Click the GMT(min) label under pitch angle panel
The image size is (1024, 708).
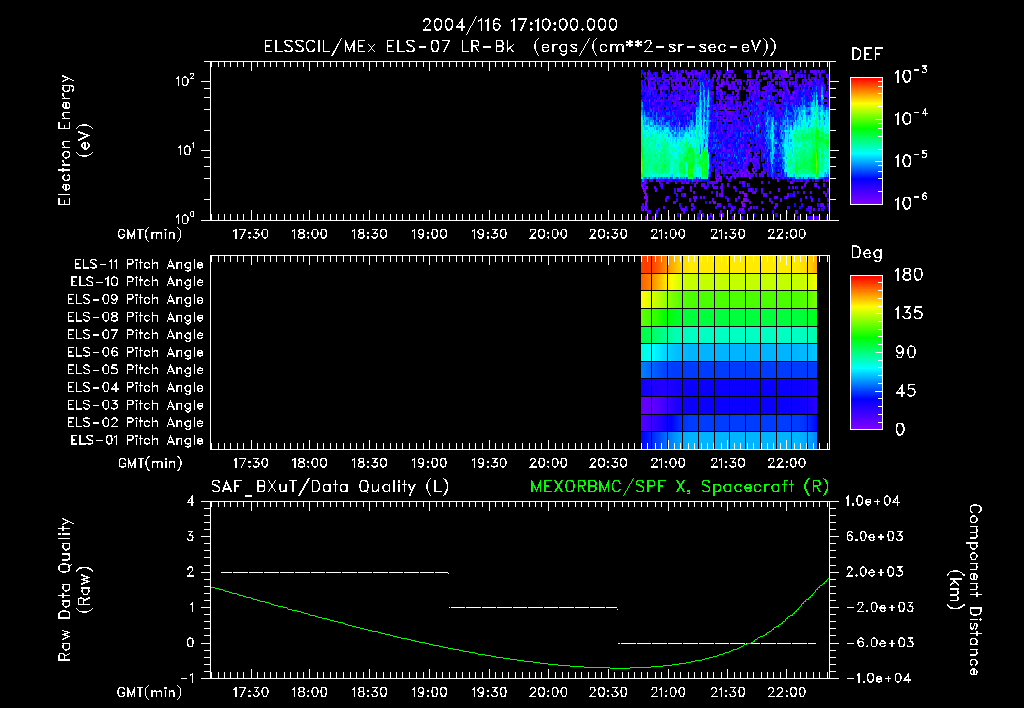pos(150,464)
